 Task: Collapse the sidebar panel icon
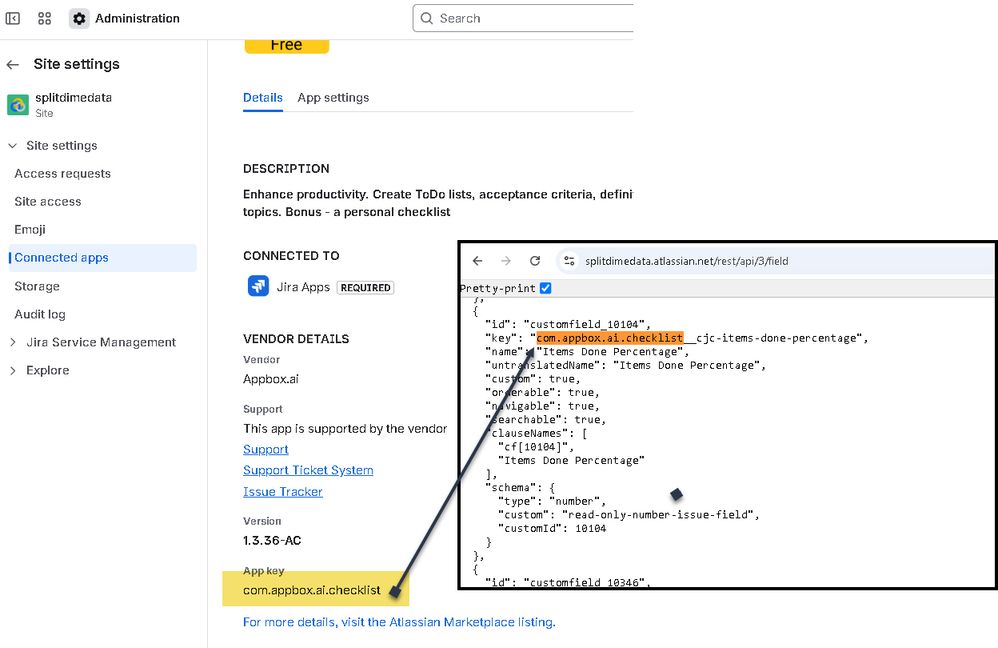(x=13, y=18)
